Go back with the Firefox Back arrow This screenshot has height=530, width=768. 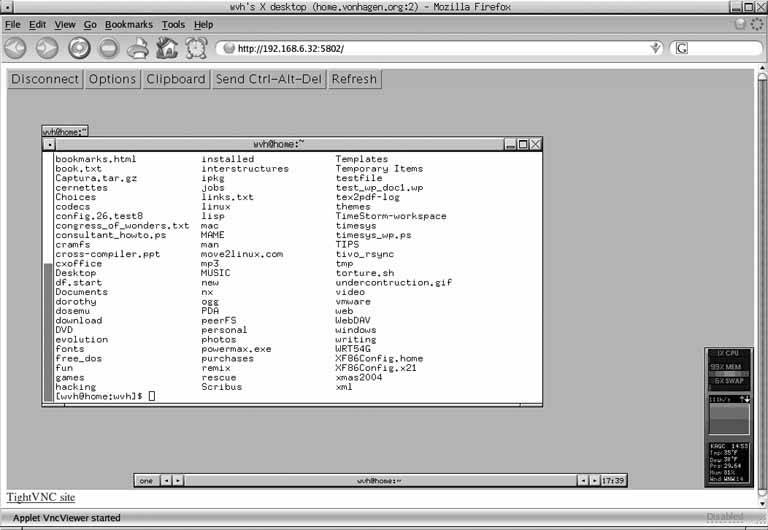[x=15, y=47]
